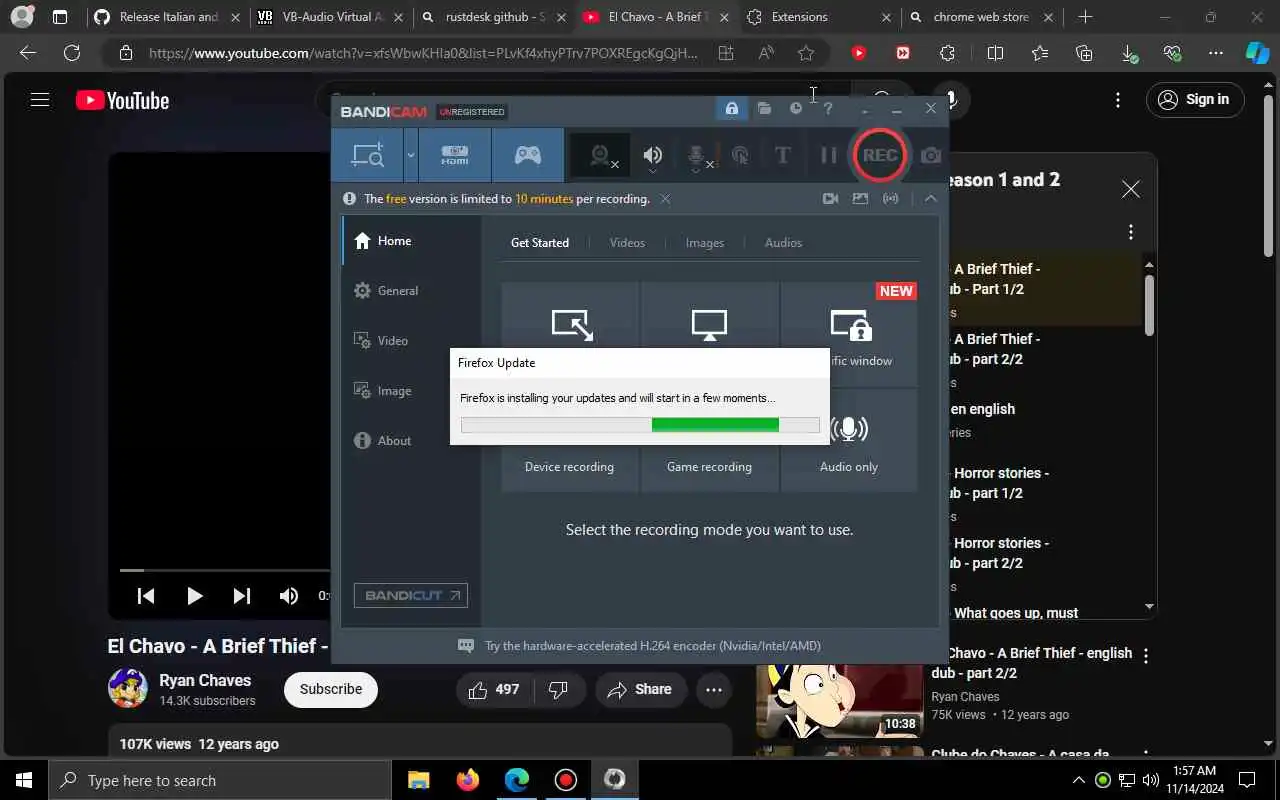
Task: Go to the YouTube home logo
Action: (x=122, y=100)
